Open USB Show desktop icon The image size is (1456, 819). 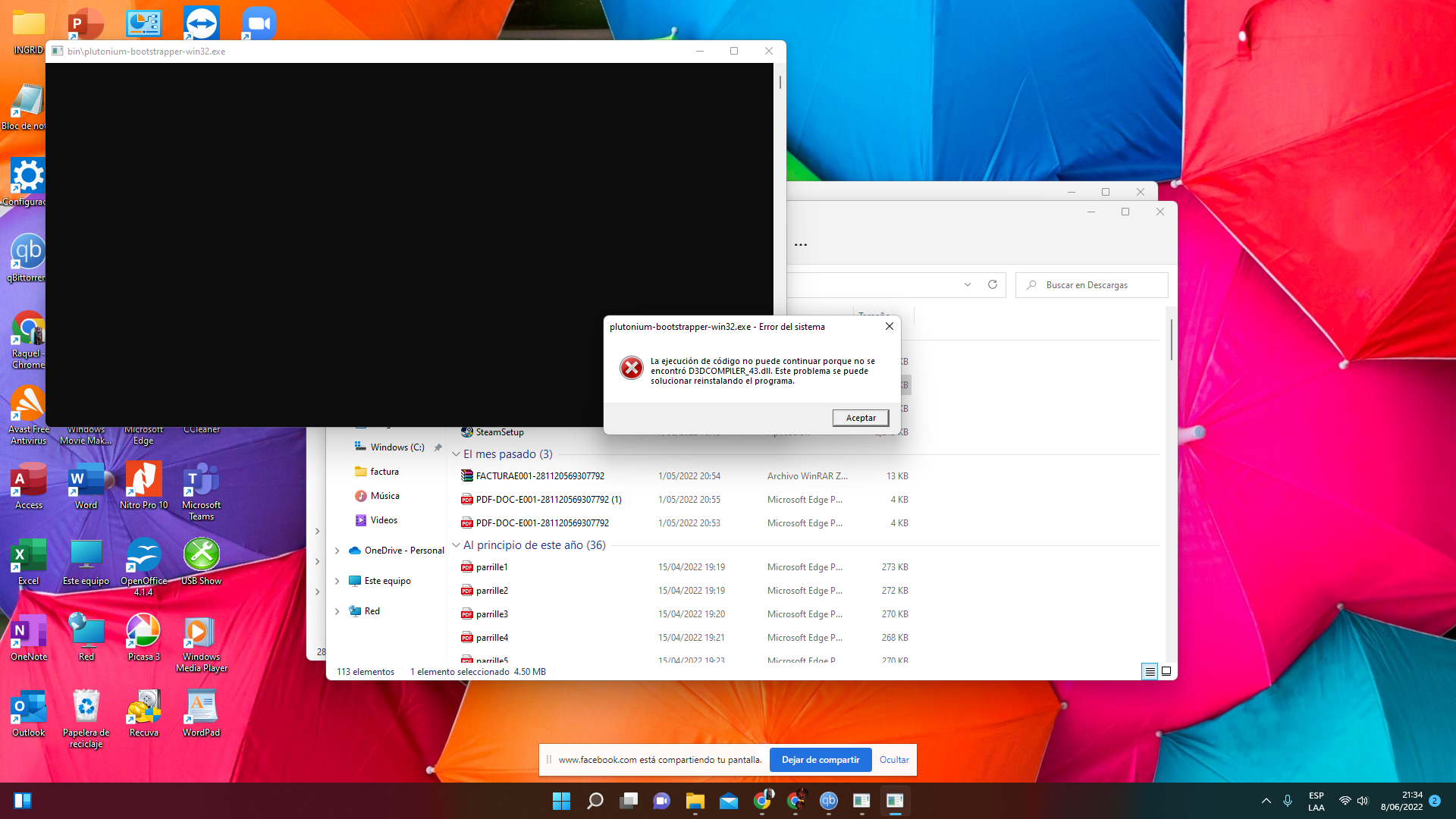(202, 563)
